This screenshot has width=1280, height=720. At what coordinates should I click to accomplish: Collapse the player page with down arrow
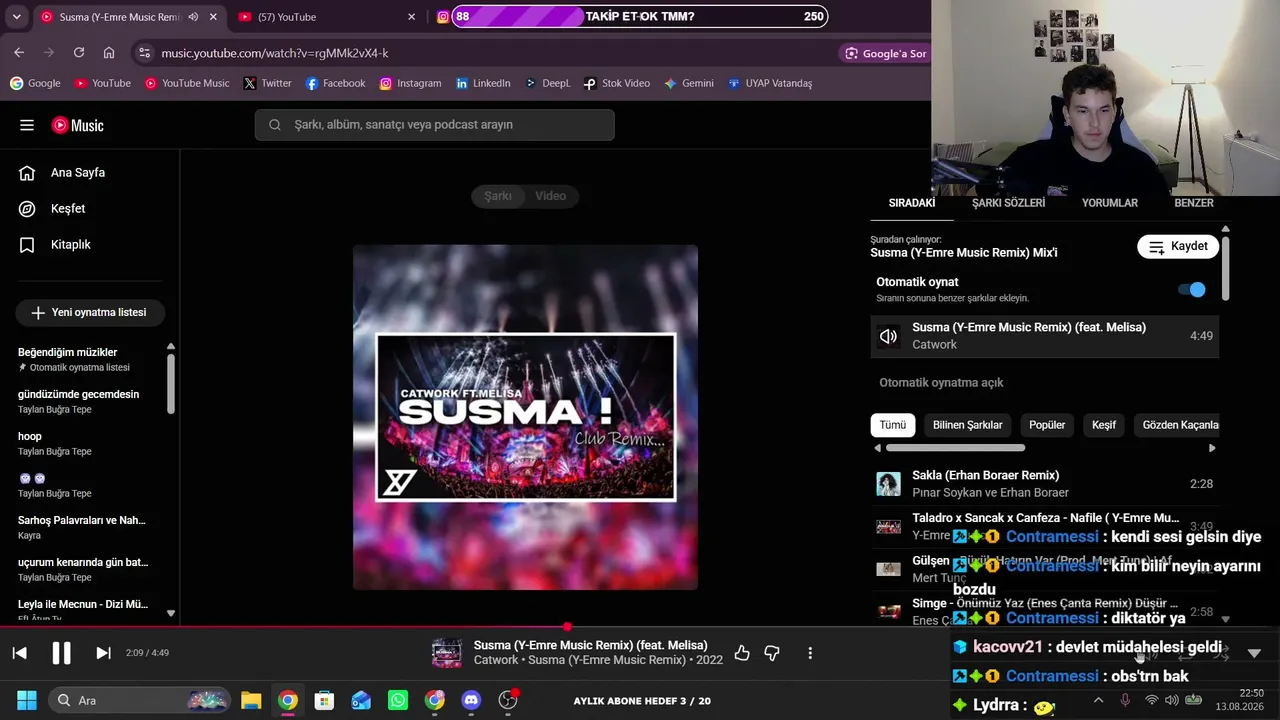[1254, 653]
